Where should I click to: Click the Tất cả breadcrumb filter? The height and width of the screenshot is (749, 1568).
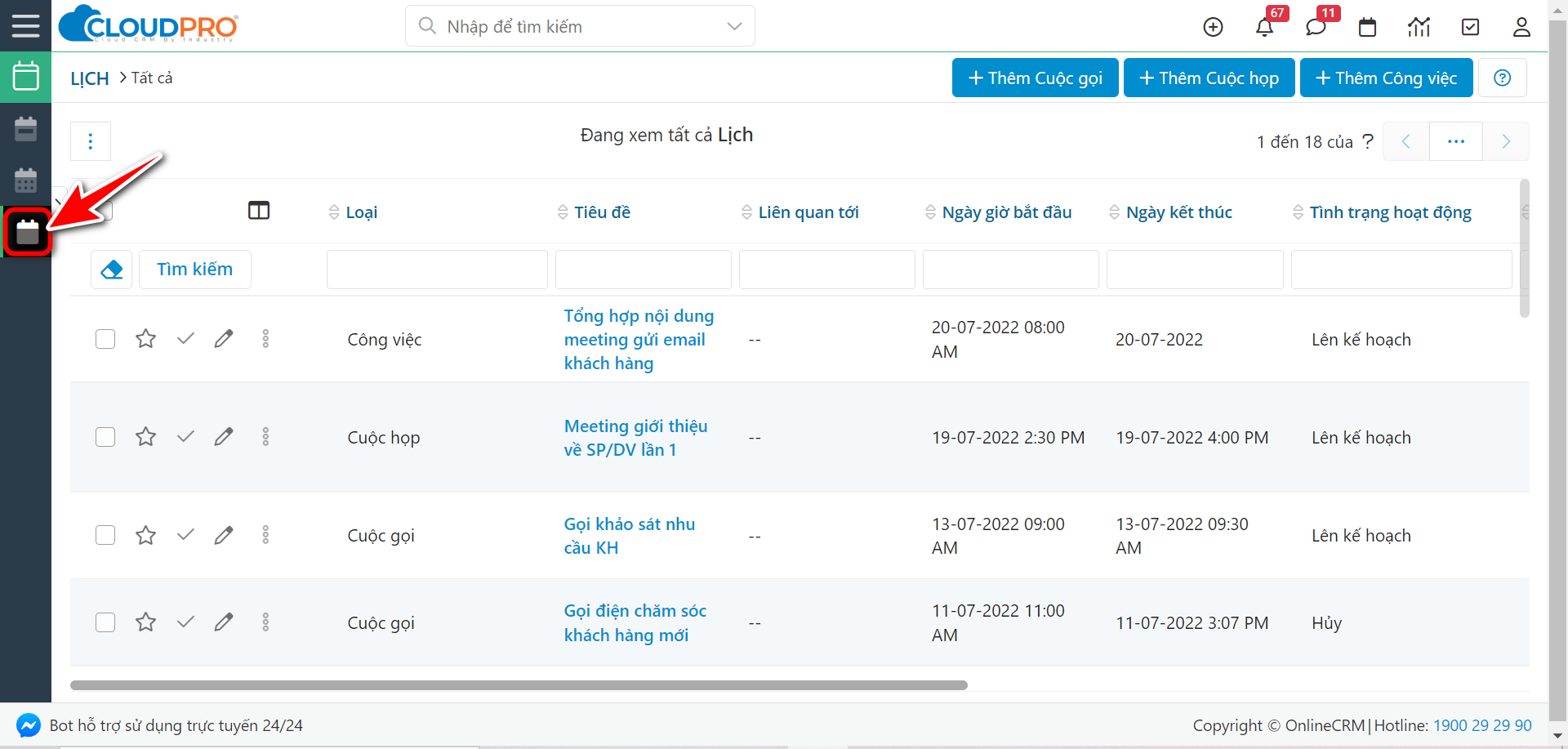point(152,78)
